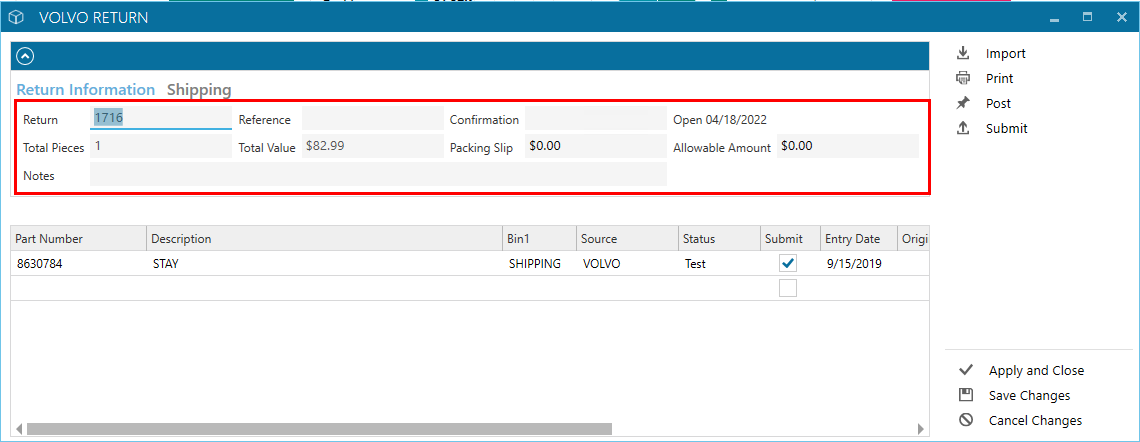Click into the Notes input field

click(378, 174)
